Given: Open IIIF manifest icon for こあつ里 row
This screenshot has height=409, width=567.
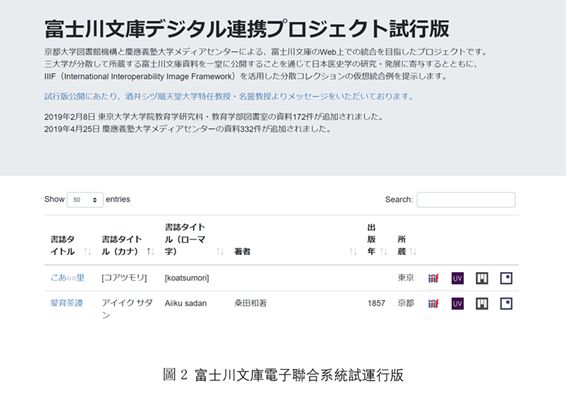Looking at the screenshot, I should (433, 278).
